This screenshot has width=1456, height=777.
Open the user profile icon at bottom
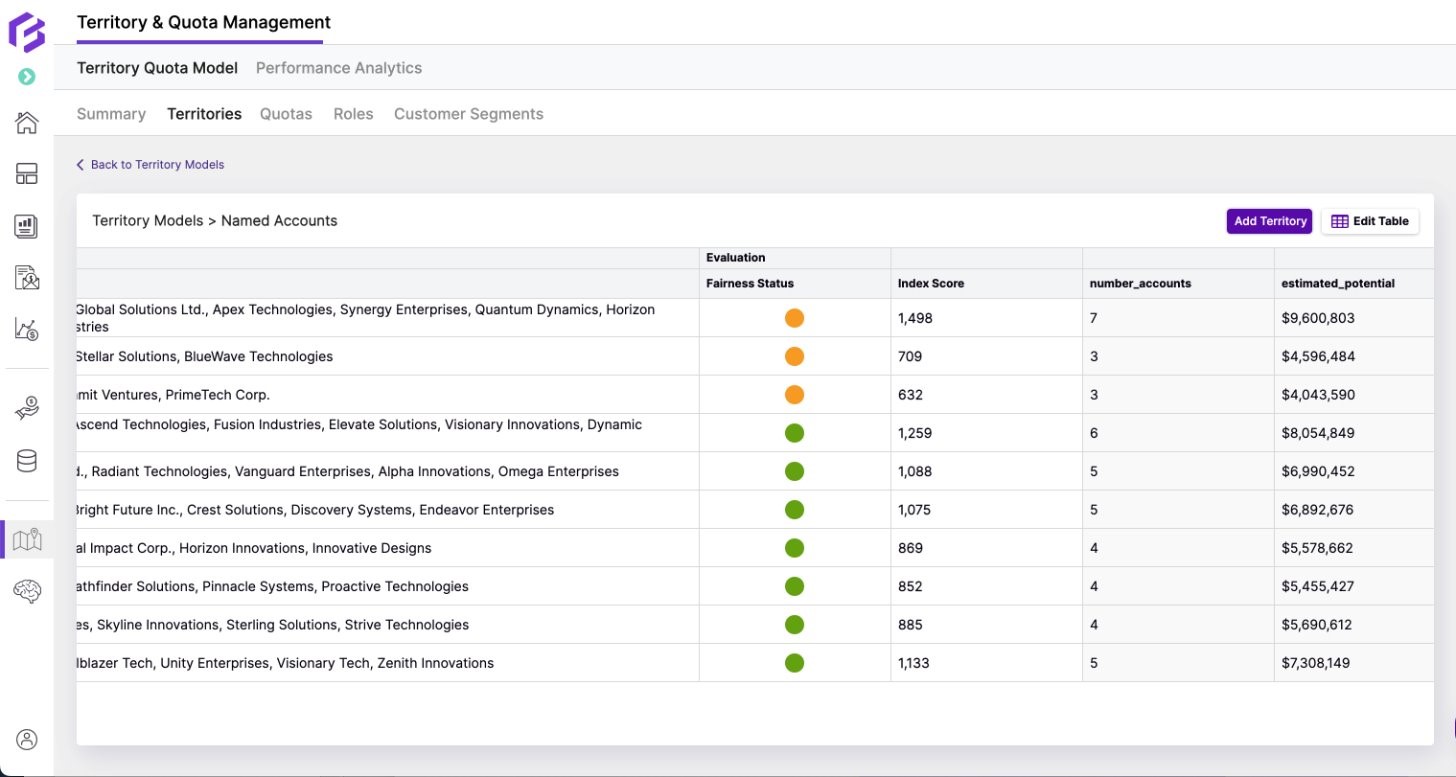point(27,740)
